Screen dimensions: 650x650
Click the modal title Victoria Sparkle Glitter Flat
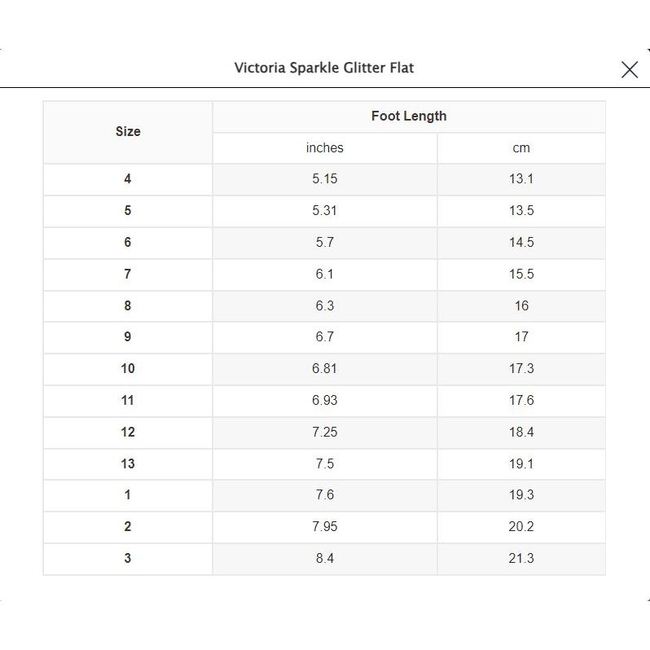point(324,68)
